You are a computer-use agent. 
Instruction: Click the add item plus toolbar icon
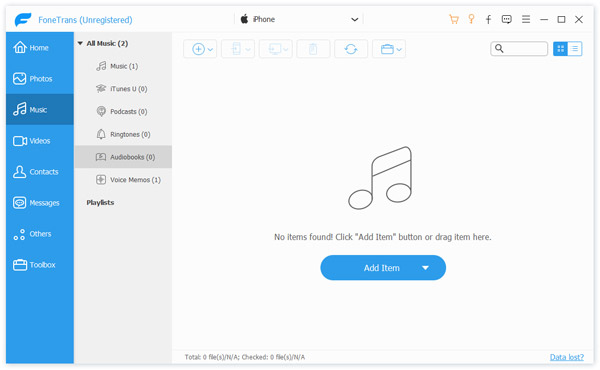pos(198,49)
